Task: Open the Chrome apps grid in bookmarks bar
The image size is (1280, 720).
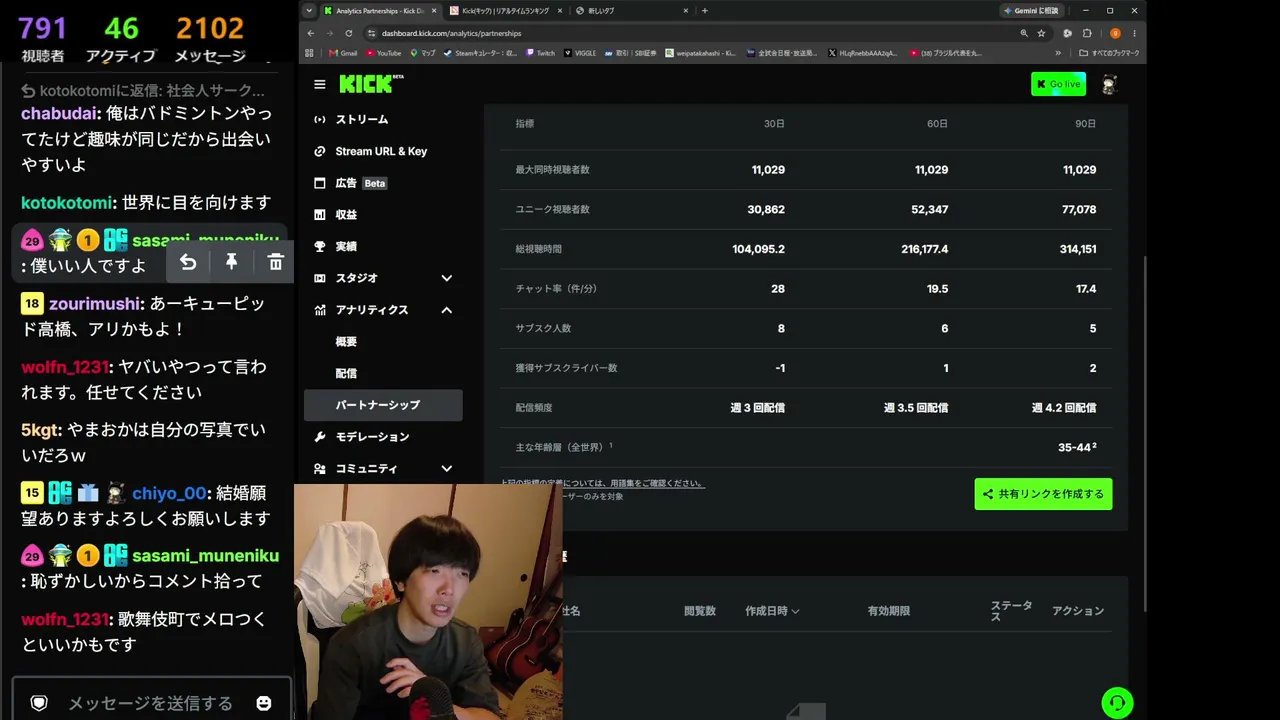Action: tap(309, 53)
